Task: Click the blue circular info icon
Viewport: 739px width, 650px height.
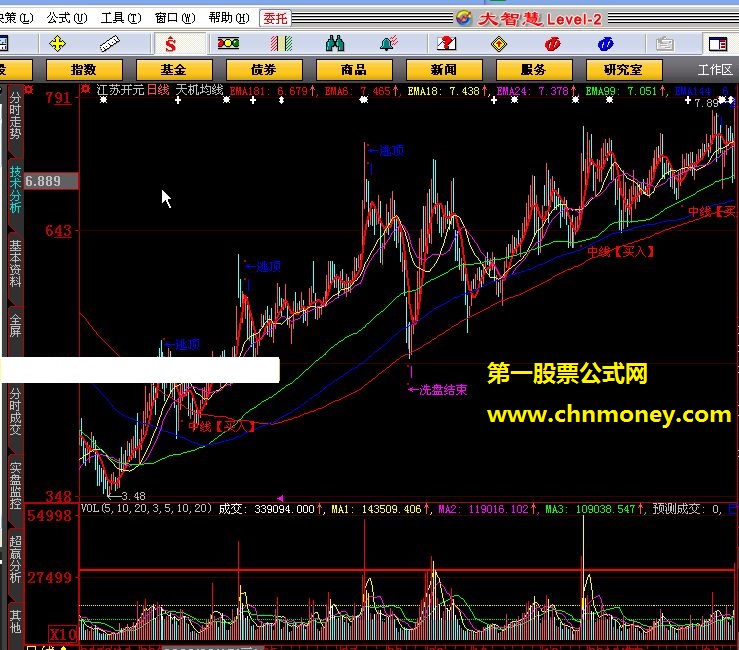Action: 606,44
